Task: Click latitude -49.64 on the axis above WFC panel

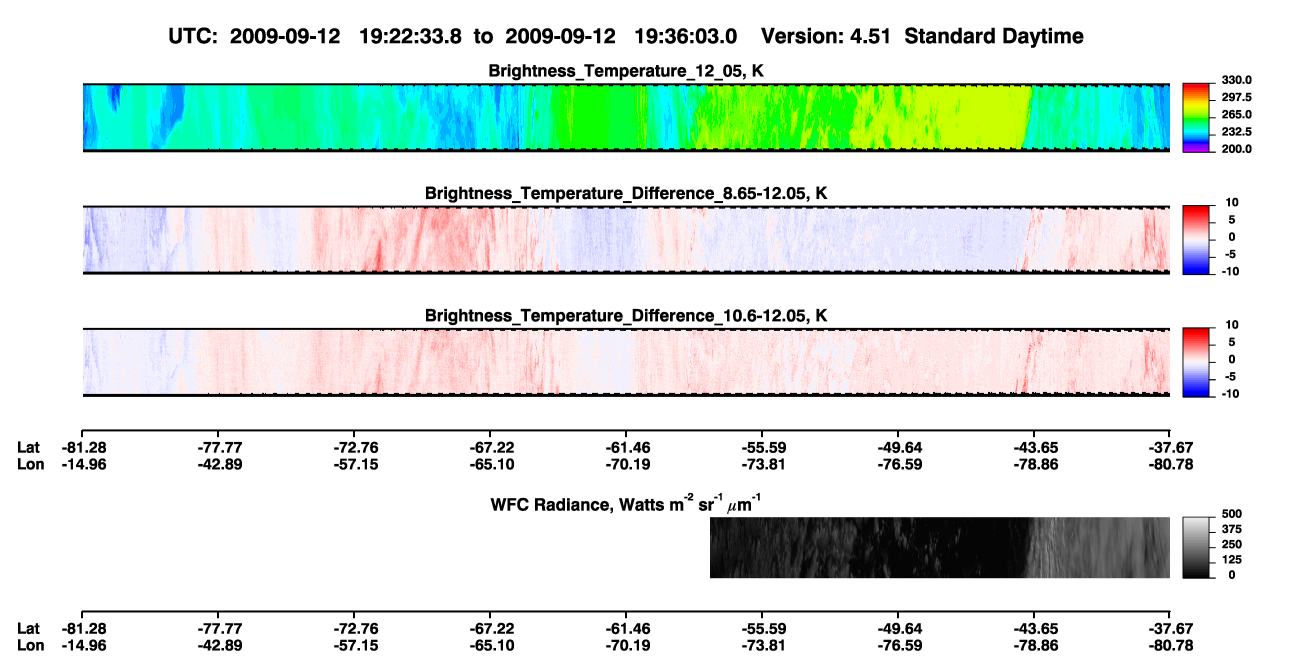Action: (898, 448)
